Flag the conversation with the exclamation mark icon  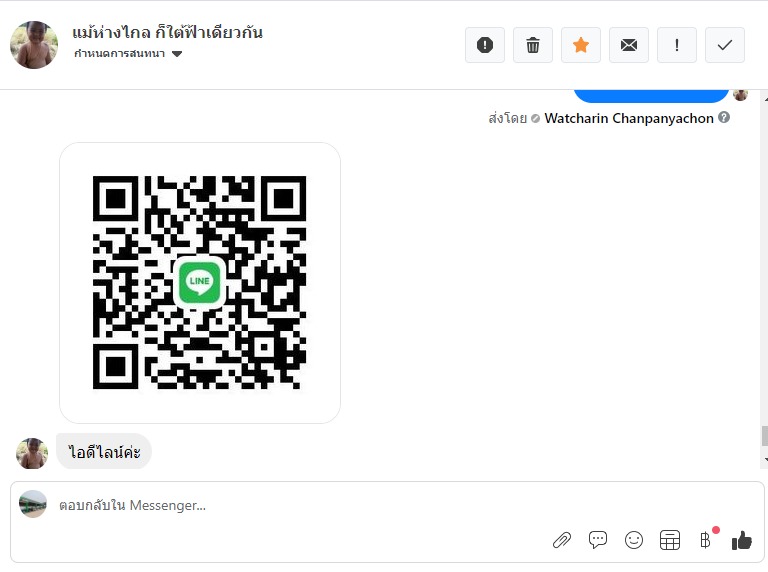pos(677,45)
